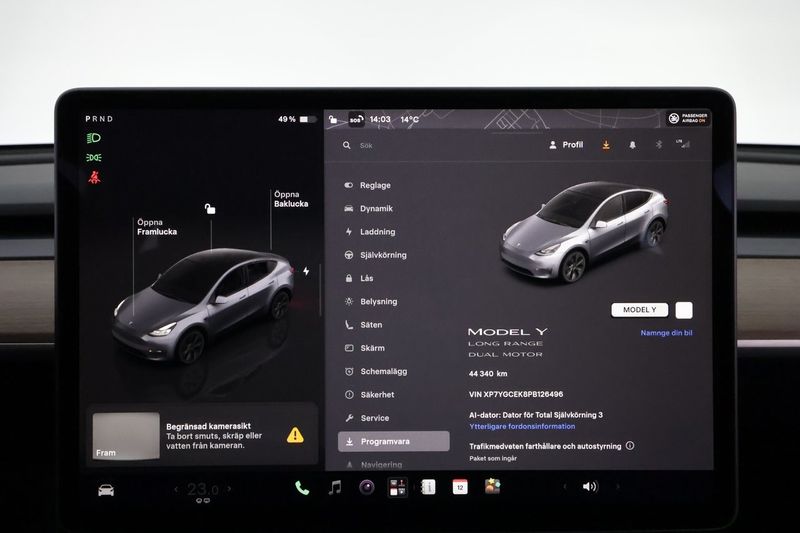Tap the VIN number text
The width and height of the screenshot is (800, 533).
click(516, 394)
